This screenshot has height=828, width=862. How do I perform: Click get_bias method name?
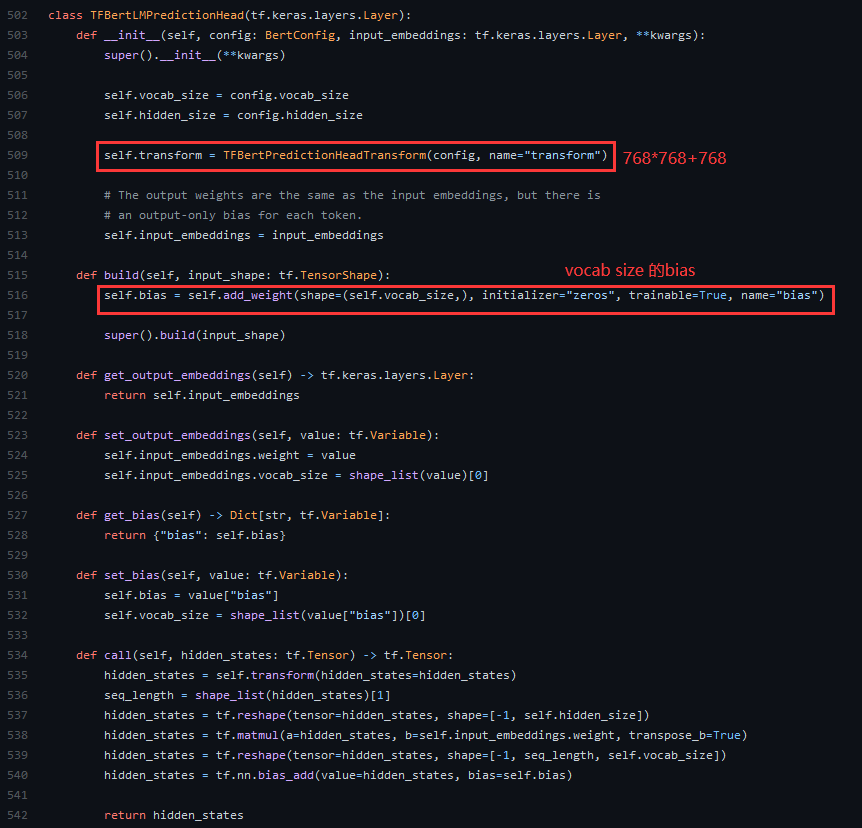132,516
